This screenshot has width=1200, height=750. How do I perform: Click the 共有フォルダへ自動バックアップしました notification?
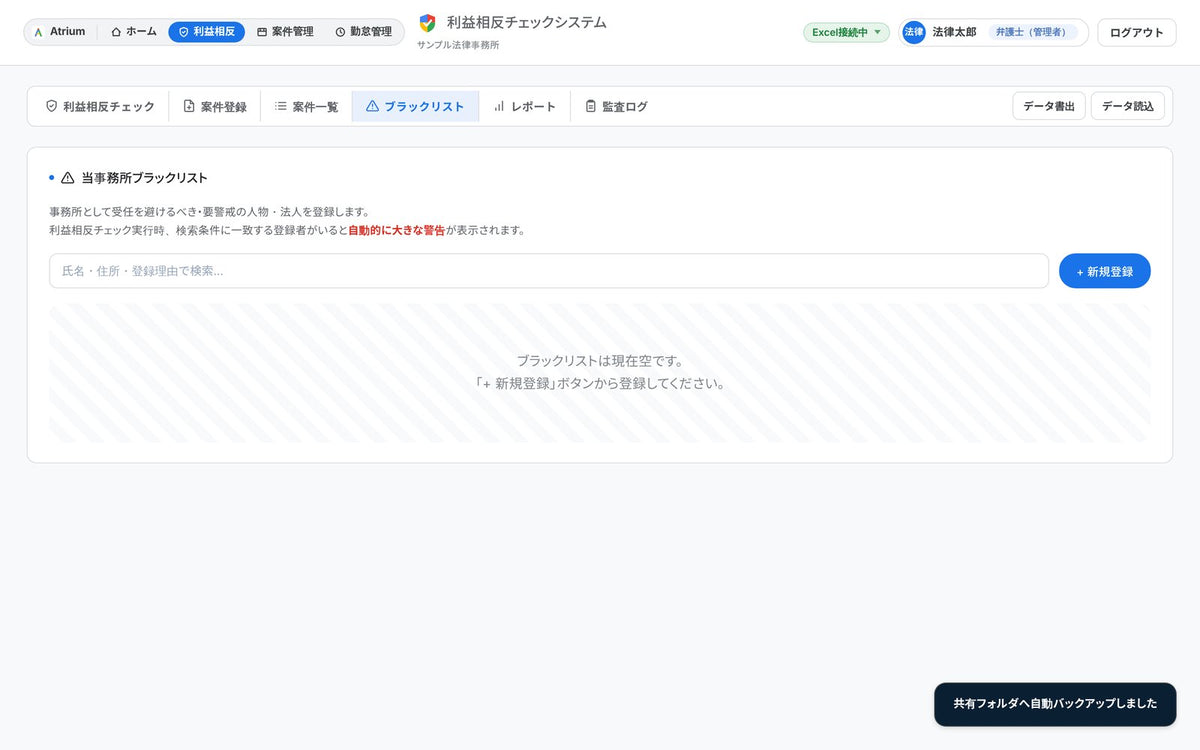tap(1055, 704)
